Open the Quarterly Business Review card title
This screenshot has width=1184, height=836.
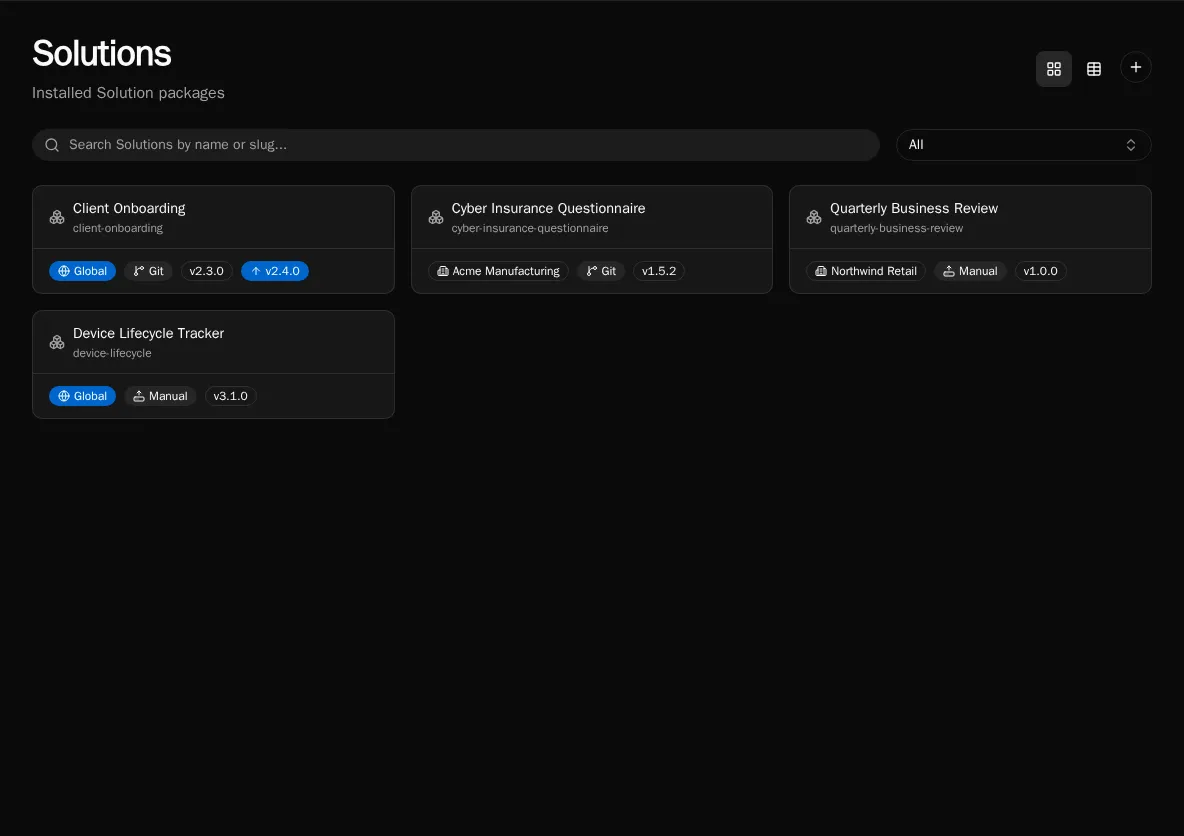click(x=914, y=208)
